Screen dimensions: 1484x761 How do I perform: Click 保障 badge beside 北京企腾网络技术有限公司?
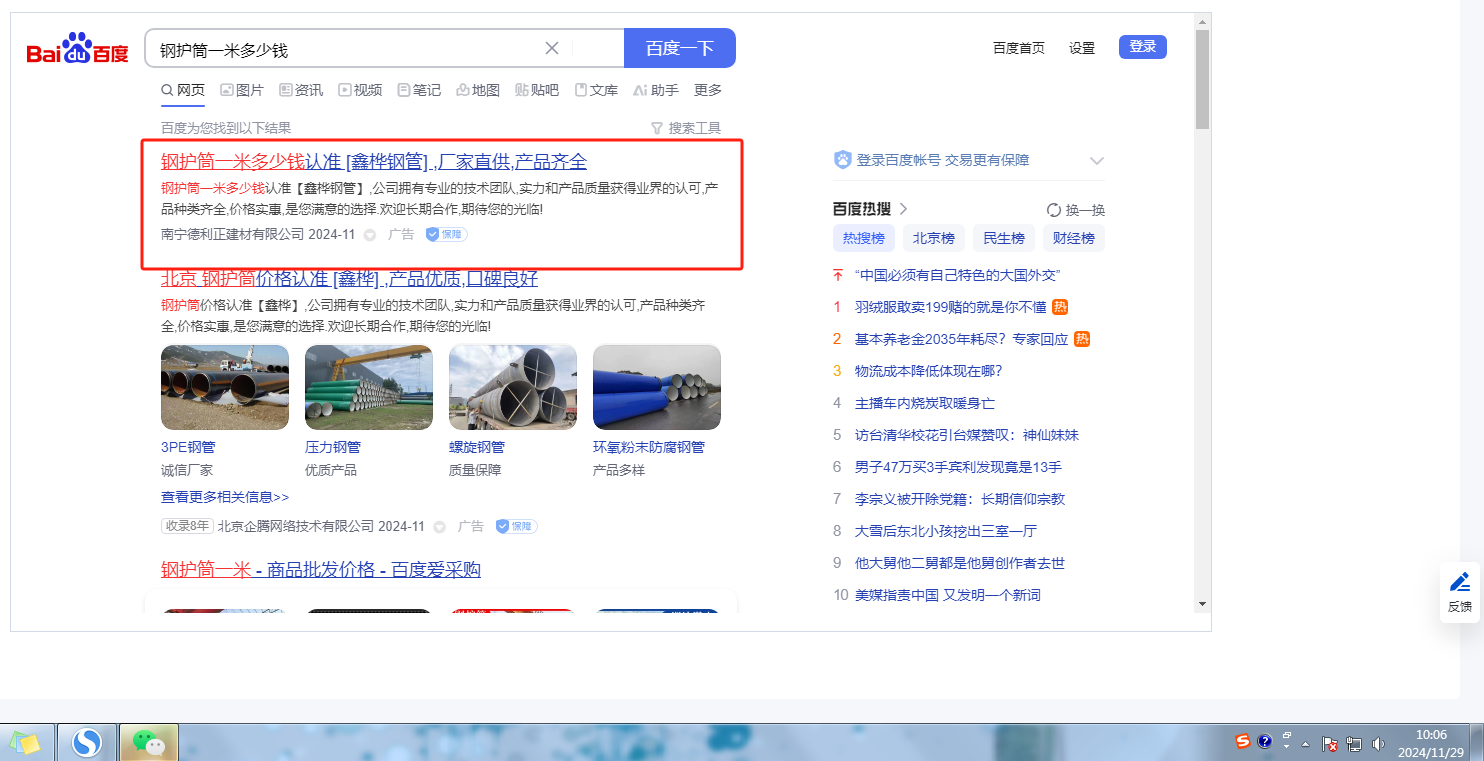click(516, 526)
